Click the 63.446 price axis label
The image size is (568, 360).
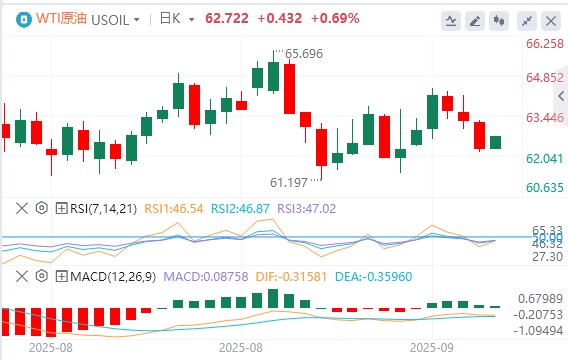tap(545, 118)
